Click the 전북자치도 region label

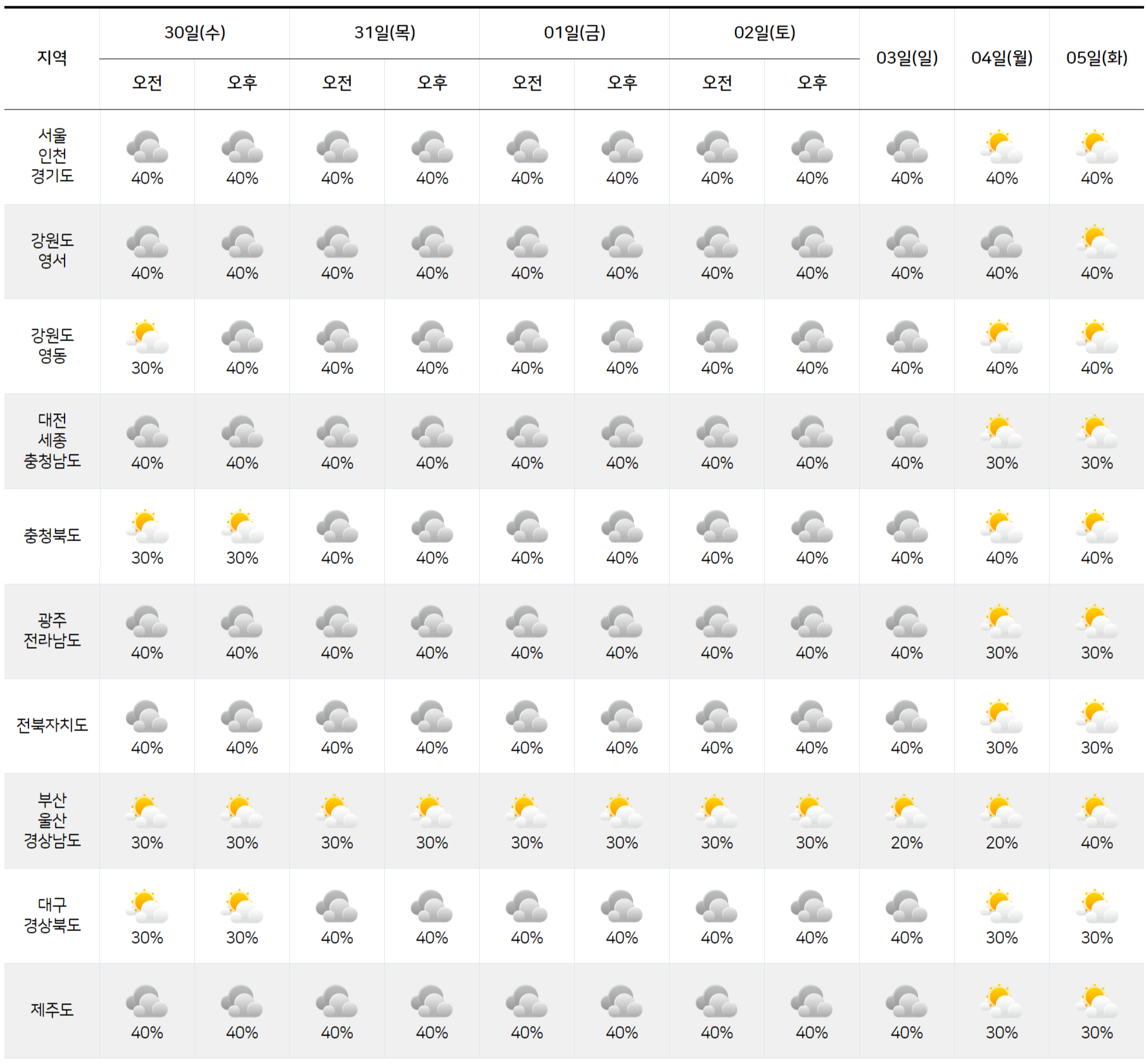point(52,725)
